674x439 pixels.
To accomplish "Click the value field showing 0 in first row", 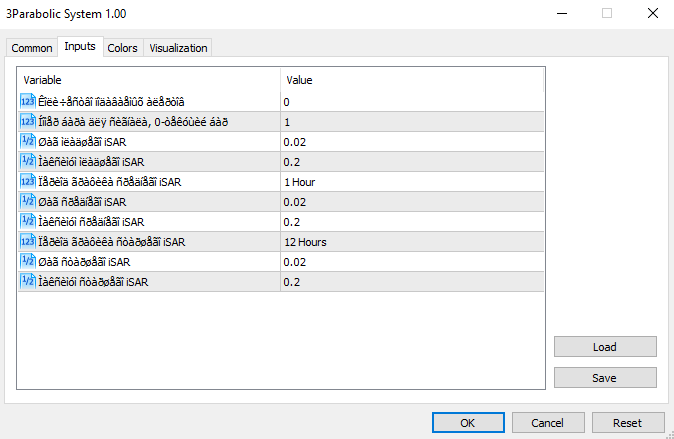I will point(411,101).
